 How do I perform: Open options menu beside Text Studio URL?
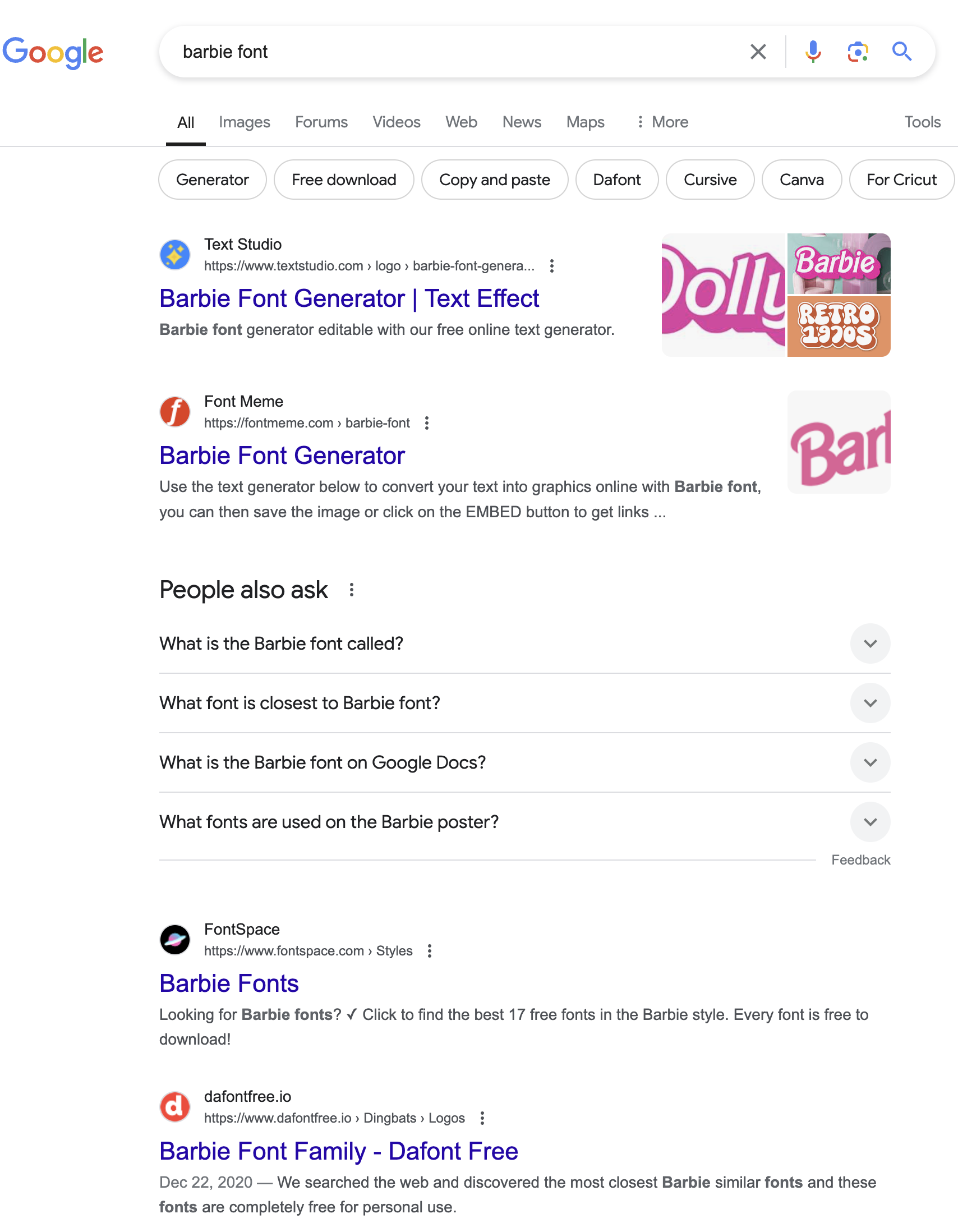[x=551, y=266]
